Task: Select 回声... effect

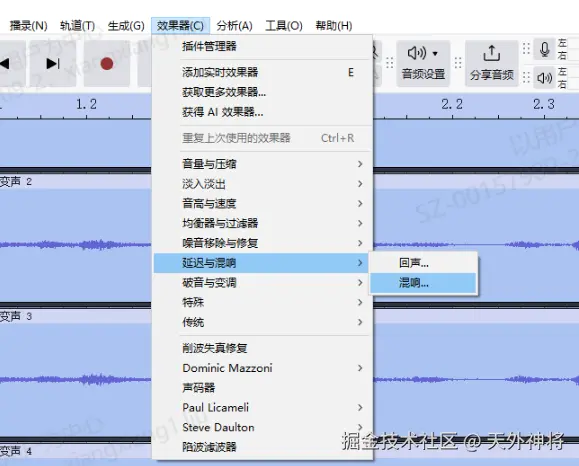Action: pos(423,263)
